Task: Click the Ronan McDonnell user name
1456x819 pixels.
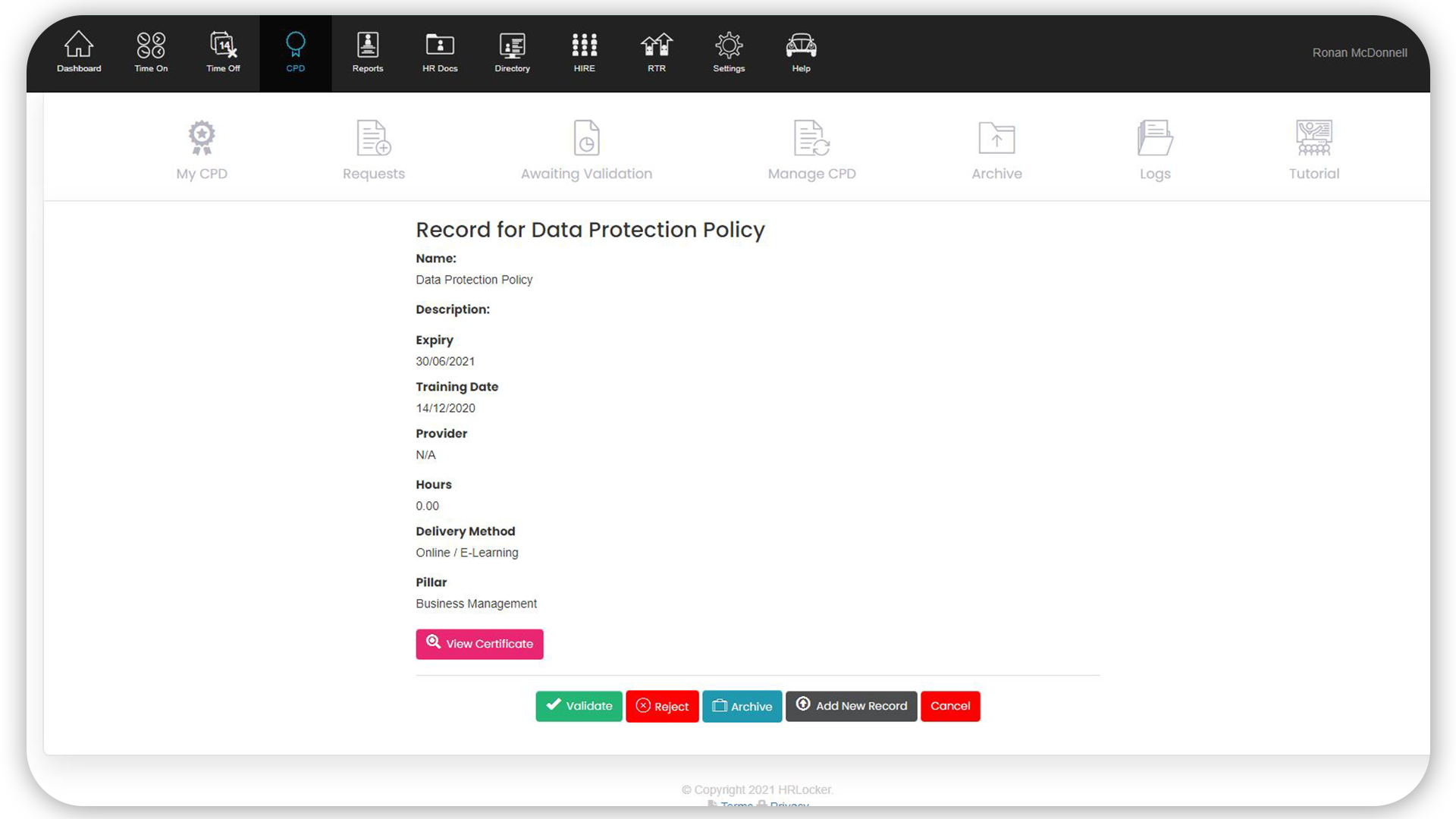Action: [1360, 52]
